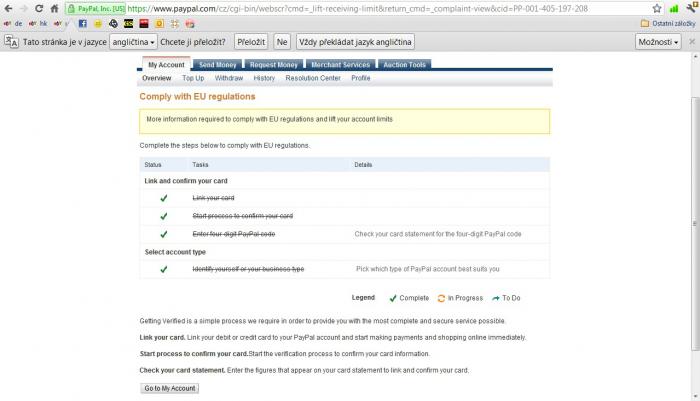This screenshot has width=700, height=401.
Task: Bookmark this page with the star icon
Action: [x=658, y=8]
